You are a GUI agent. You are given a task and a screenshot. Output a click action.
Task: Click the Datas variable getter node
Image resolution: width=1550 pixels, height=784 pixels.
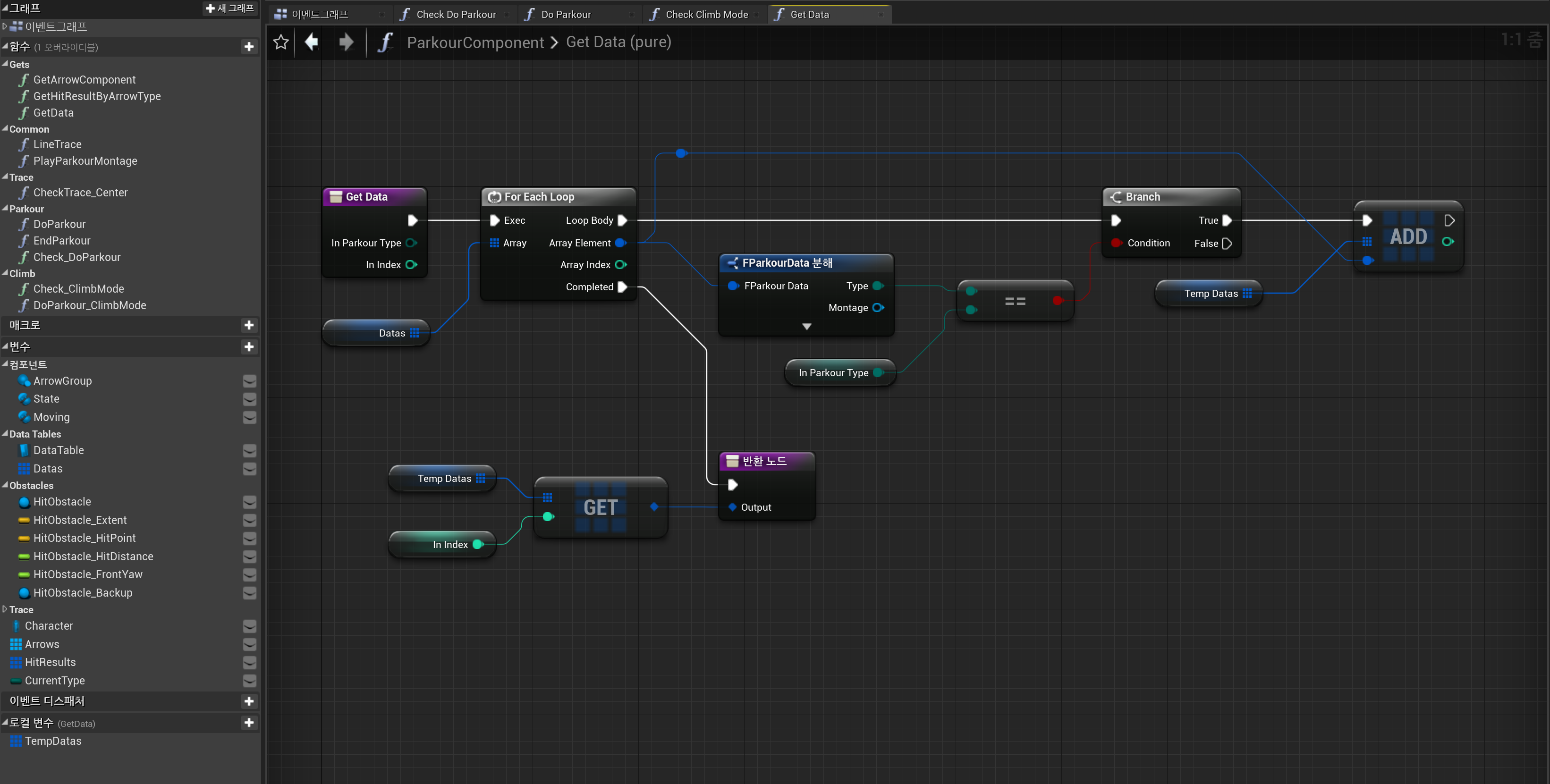(377, 333)
